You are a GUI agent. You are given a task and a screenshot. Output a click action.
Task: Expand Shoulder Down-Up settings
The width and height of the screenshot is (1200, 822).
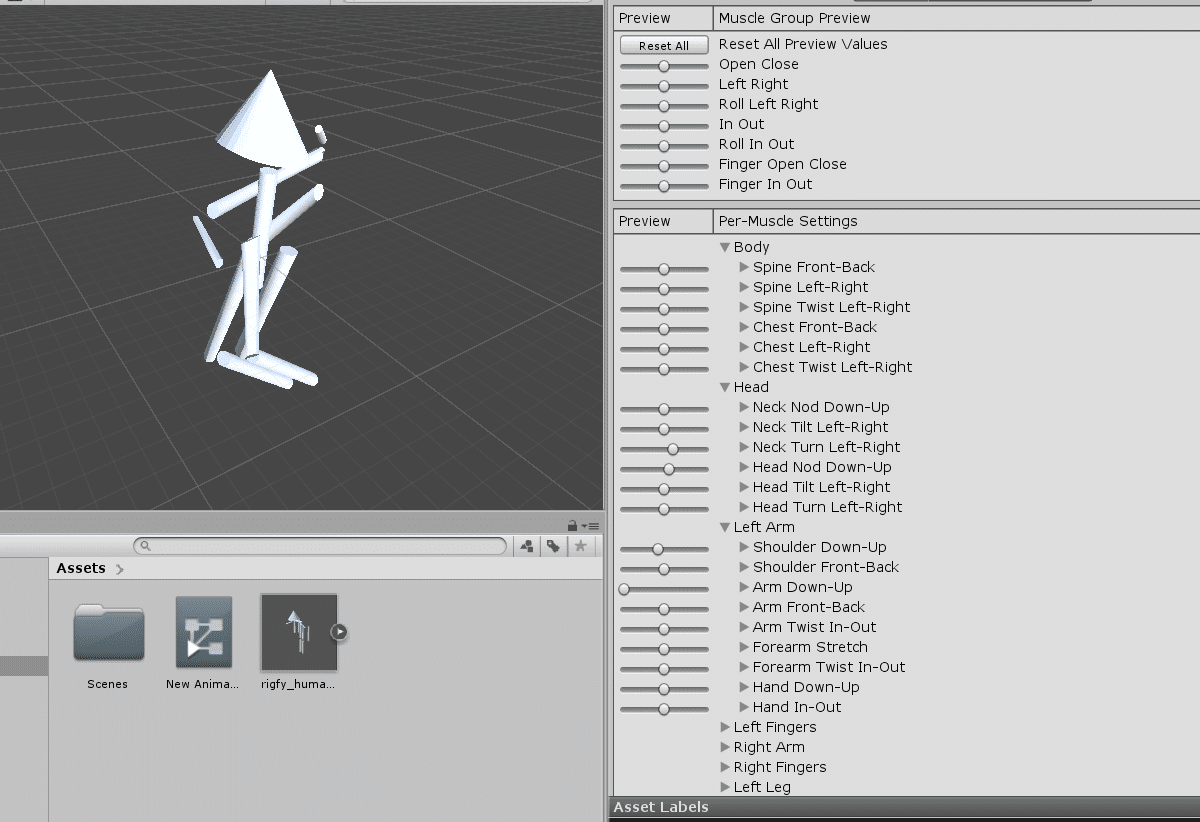point(744,547)
